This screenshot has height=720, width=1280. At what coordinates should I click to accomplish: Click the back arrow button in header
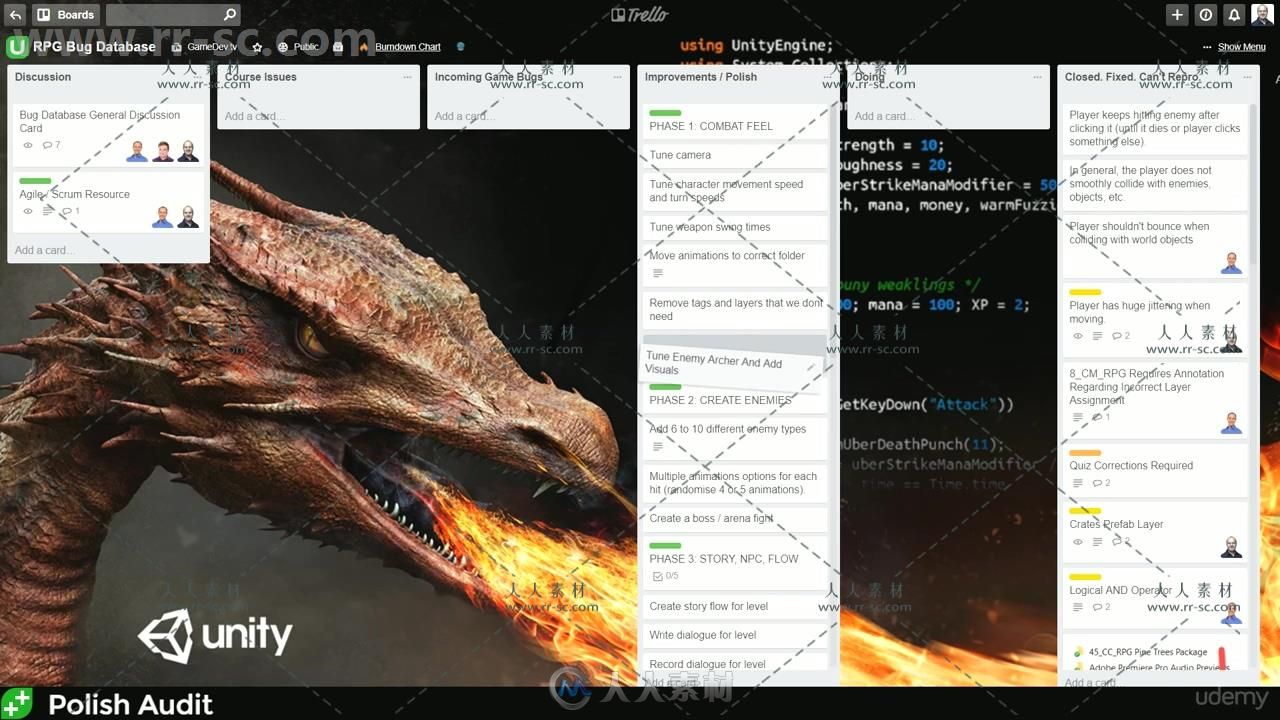[15, 14]
